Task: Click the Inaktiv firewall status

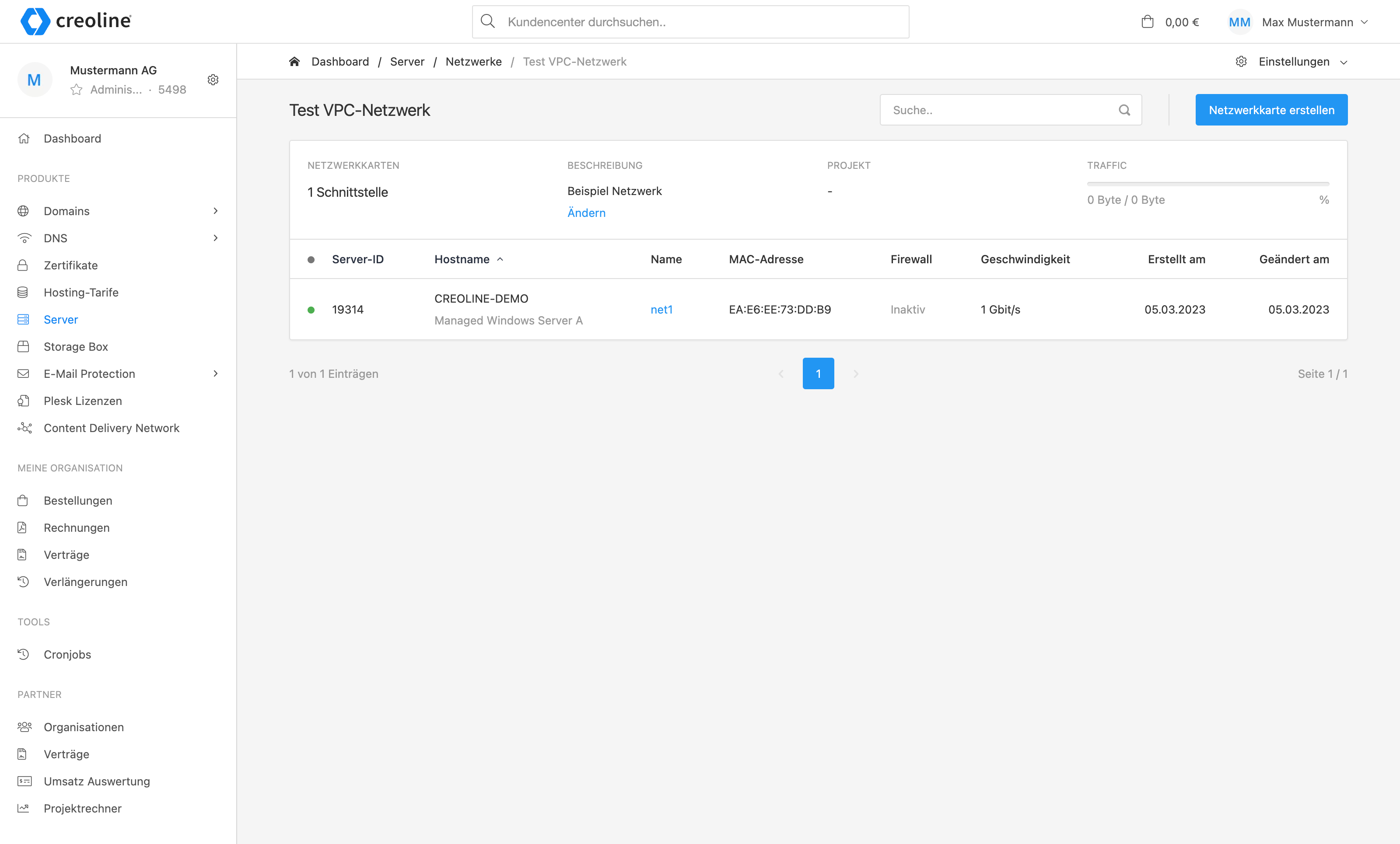Action: 907,310
